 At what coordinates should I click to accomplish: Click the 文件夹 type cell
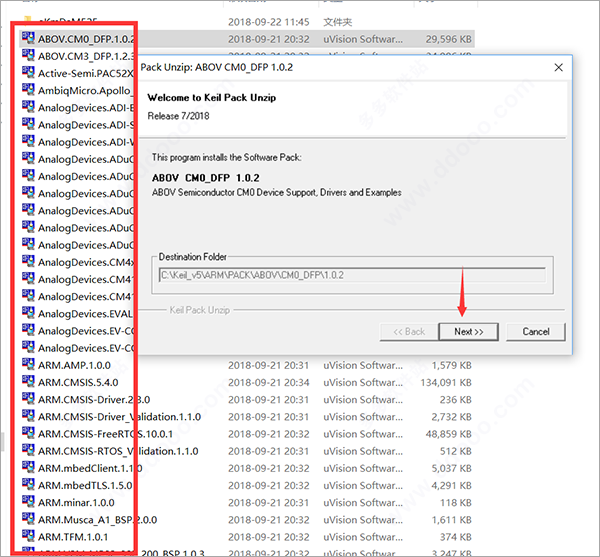pyautogui.click(x=338, y=22)
